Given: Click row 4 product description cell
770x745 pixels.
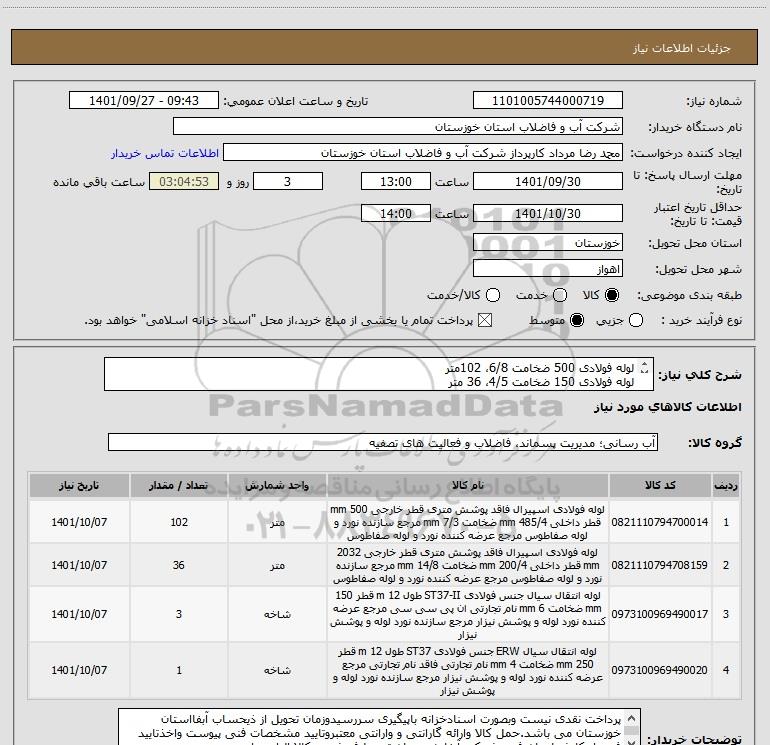Looking at the screenshot, I should click(468, 671).
